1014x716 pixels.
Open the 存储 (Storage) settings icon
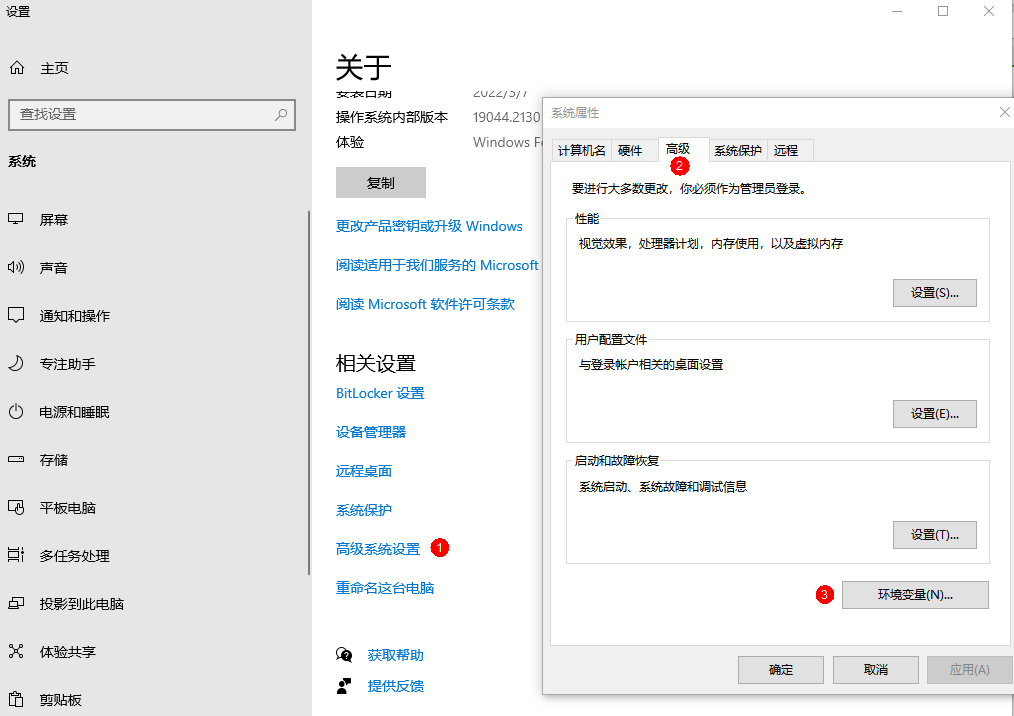point(20,460)
